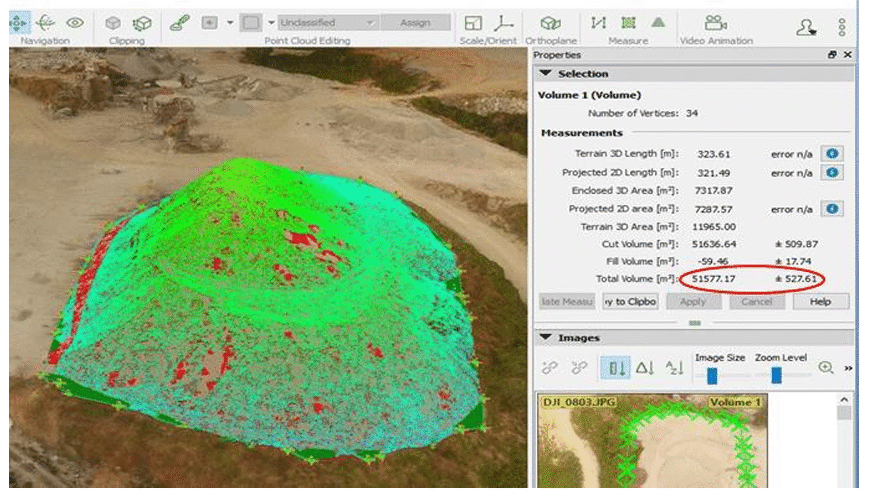The image size is (890, 497).
Task: Click the Copy to Clipboard button
Action: coord(630,301)
